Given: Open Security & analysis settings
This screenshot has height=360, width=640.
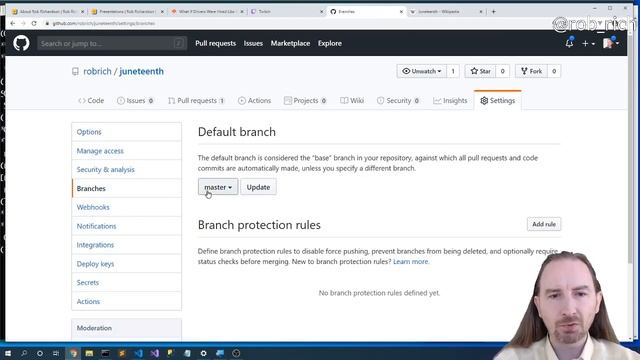Looking at the screenshot, I should [127, 169].
